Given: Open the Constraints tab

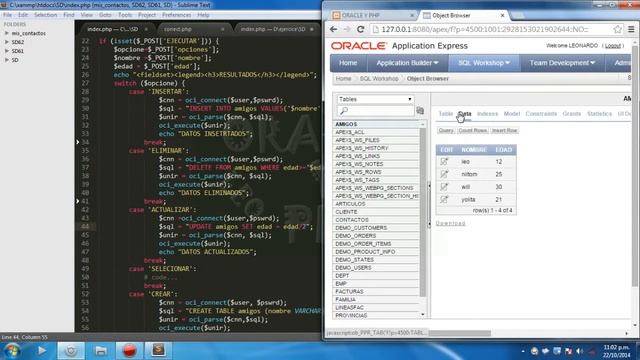Looking at the screenshot, I should [541, 113].
